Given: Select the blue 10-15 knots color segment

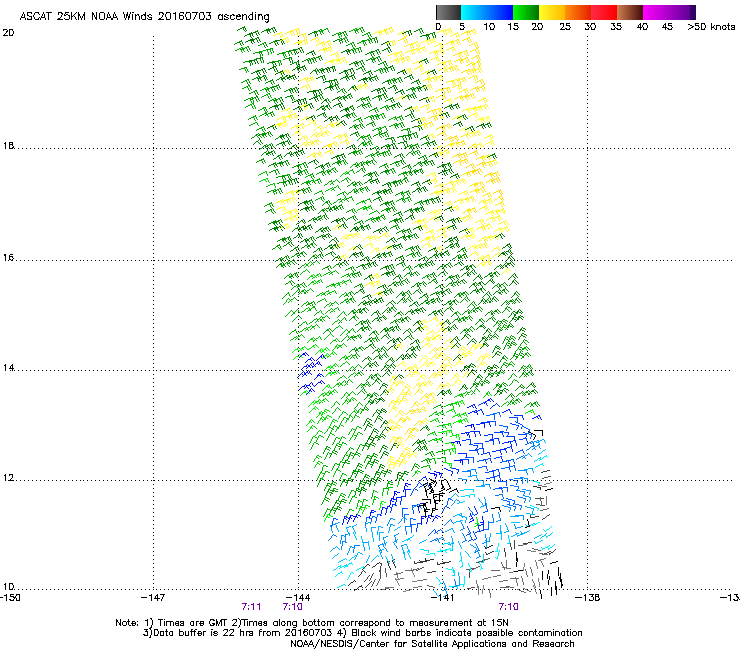Looking at the screenshot, I should [500, 12].
